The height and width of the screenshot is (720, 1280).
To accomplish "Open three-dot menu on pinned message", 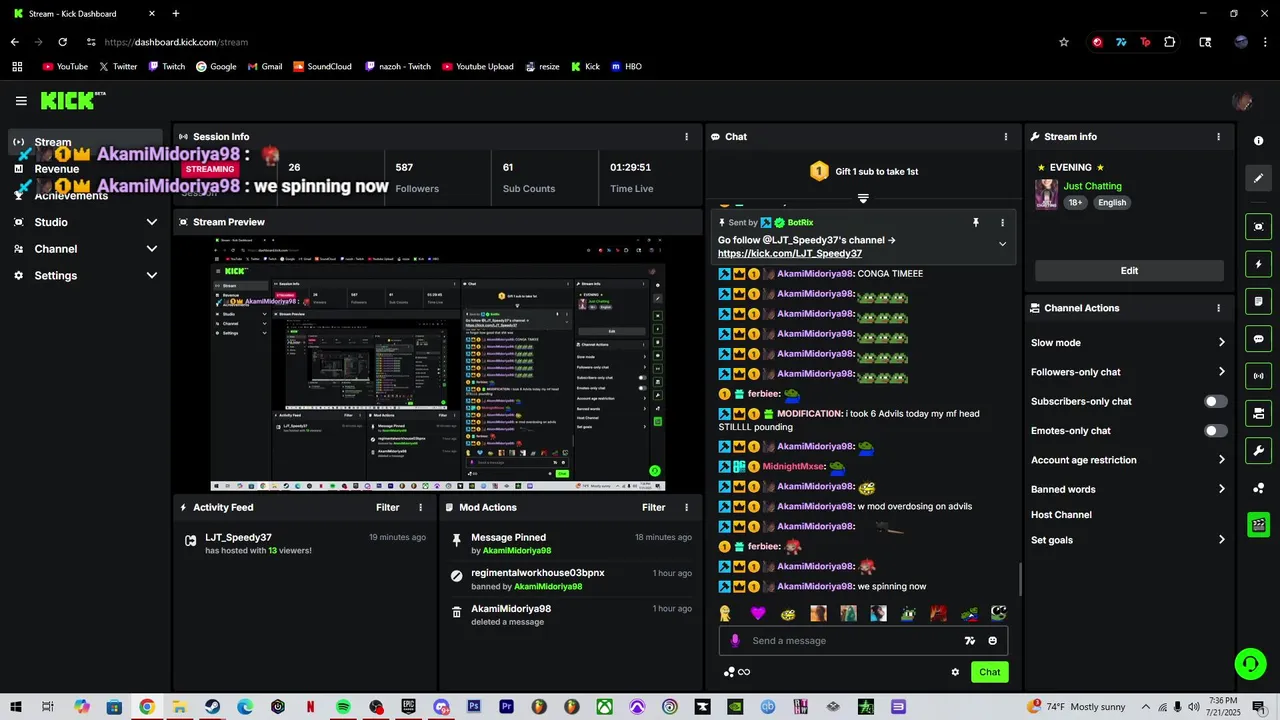I will [1002, 223].
